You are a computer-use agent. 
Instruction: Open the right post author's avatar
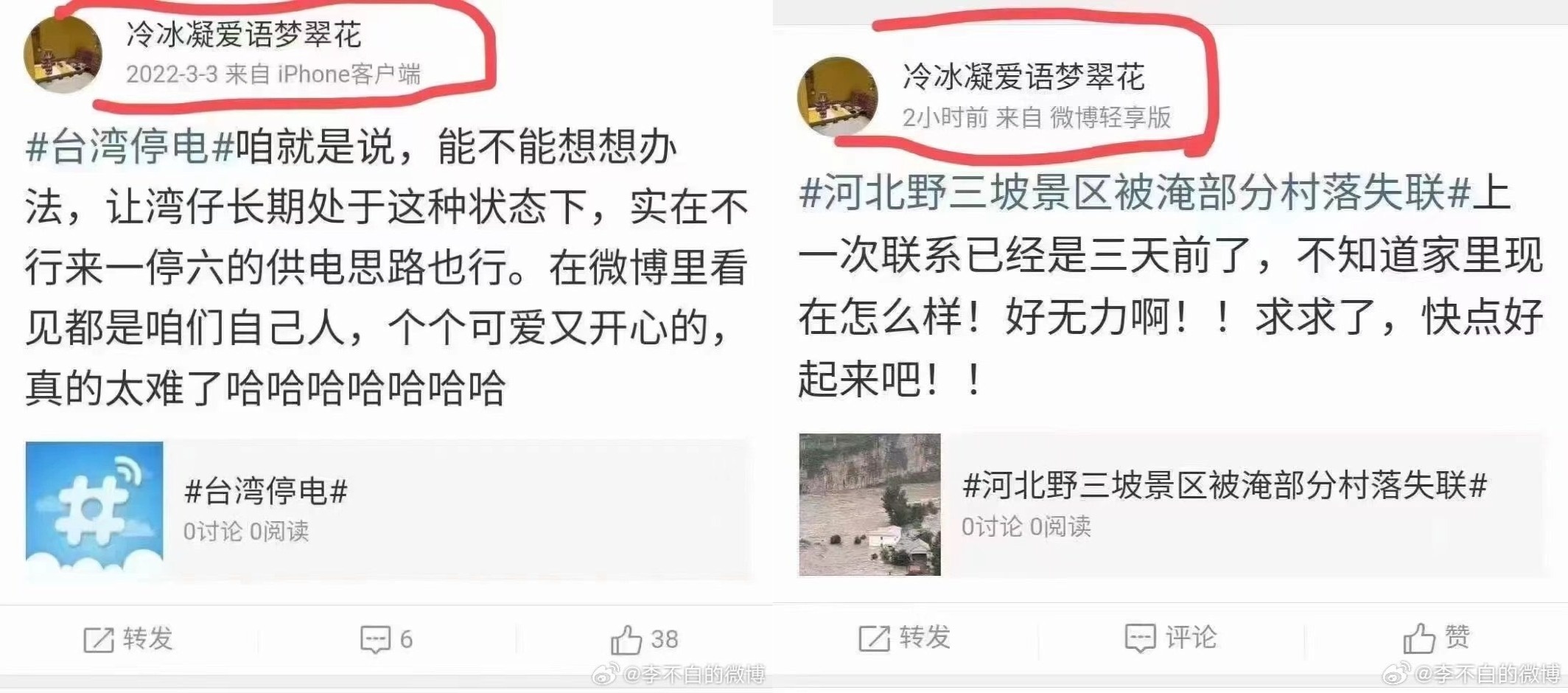837,97
